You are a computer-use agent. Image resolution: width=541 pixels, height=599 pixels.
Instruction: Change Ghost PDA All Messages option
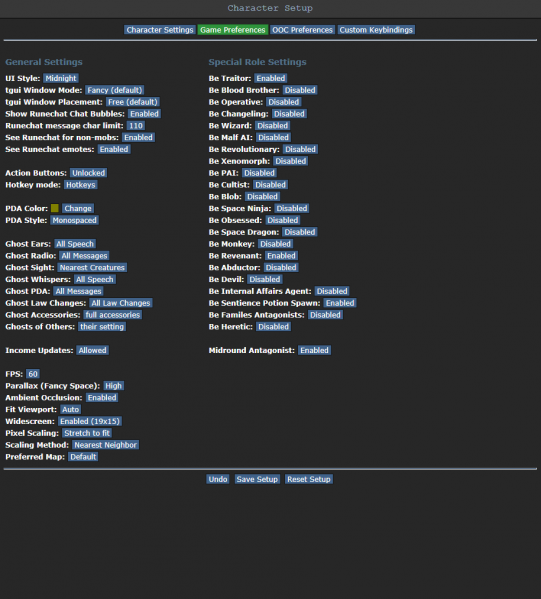(78, 291)
